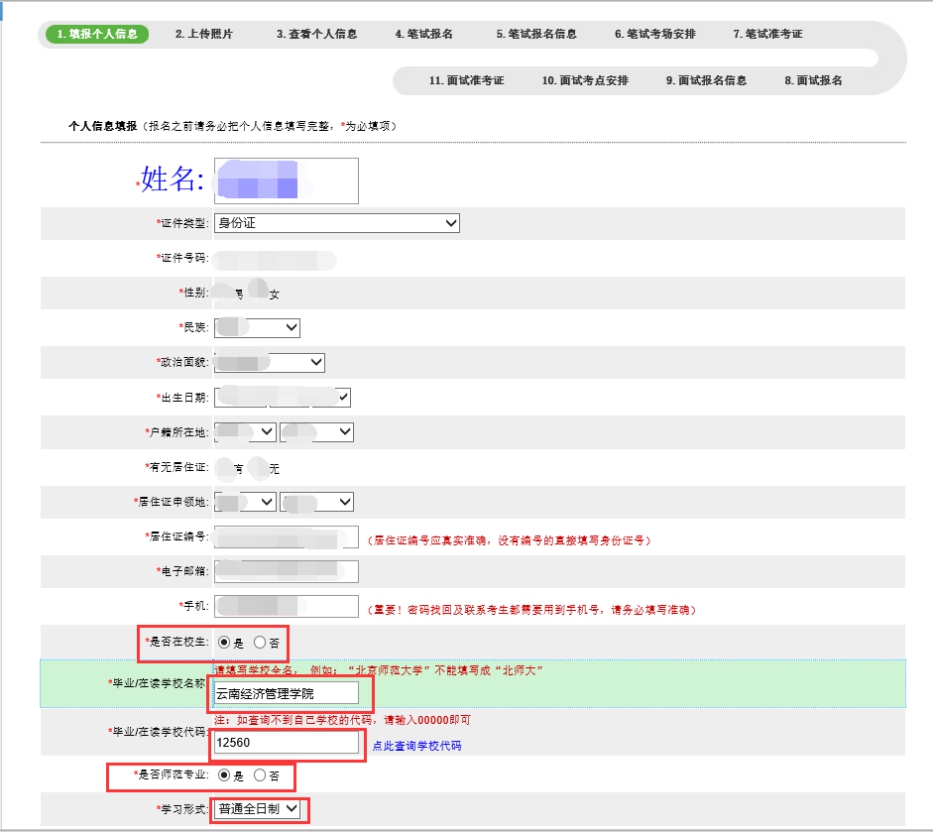Expand the 学习形式 dropdown
The image size is (934, 833).
(258, 808)
